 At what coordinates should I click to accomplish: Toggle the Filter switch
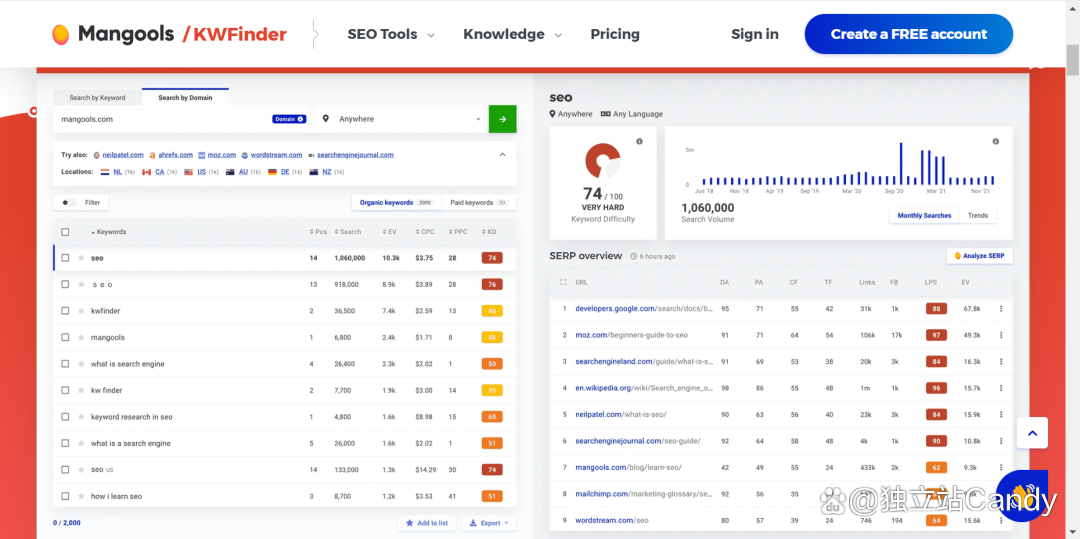point(68,202)
